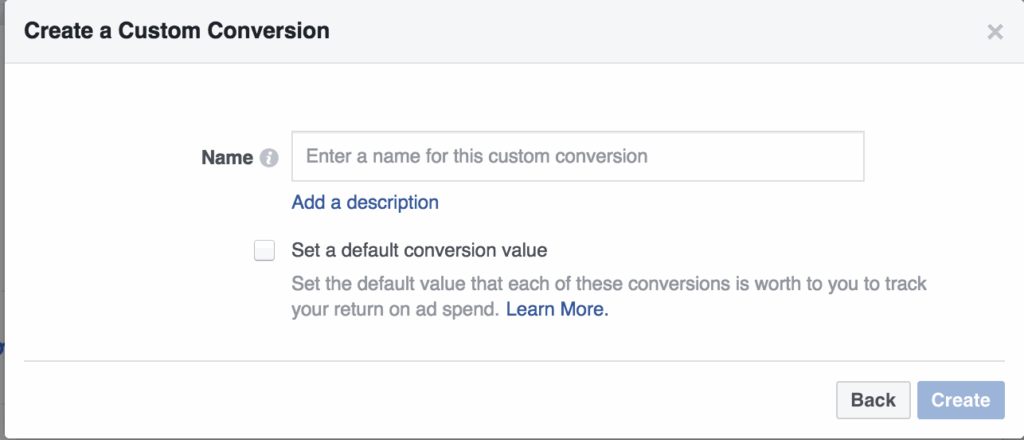Click the Create button
The height and width of the screenshot is (440, 1024).
(960, 400)
